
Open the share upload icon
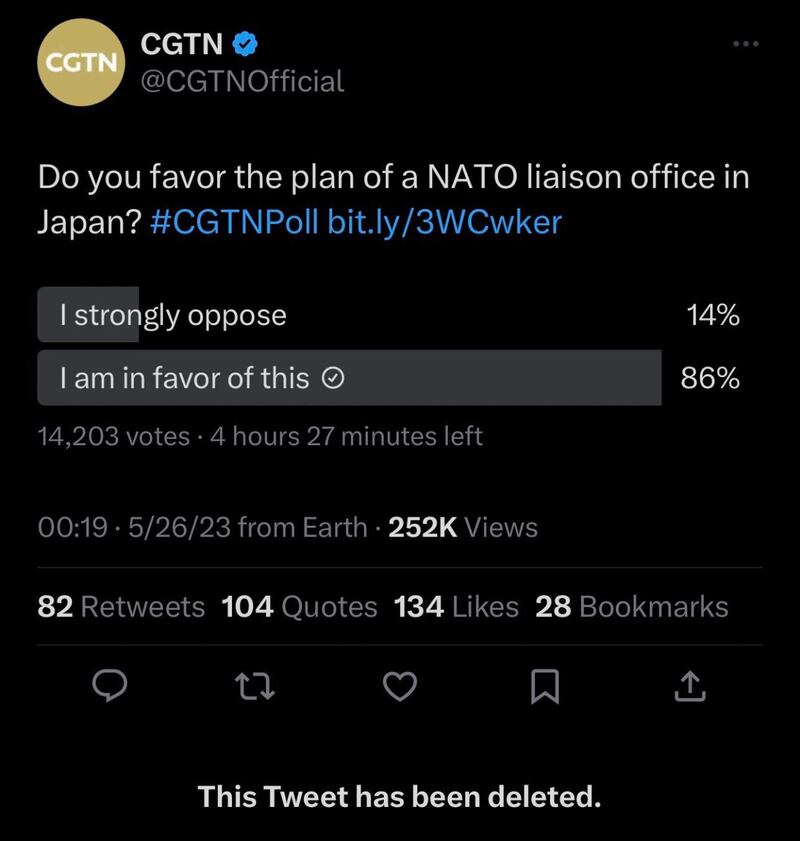point(691,685)
